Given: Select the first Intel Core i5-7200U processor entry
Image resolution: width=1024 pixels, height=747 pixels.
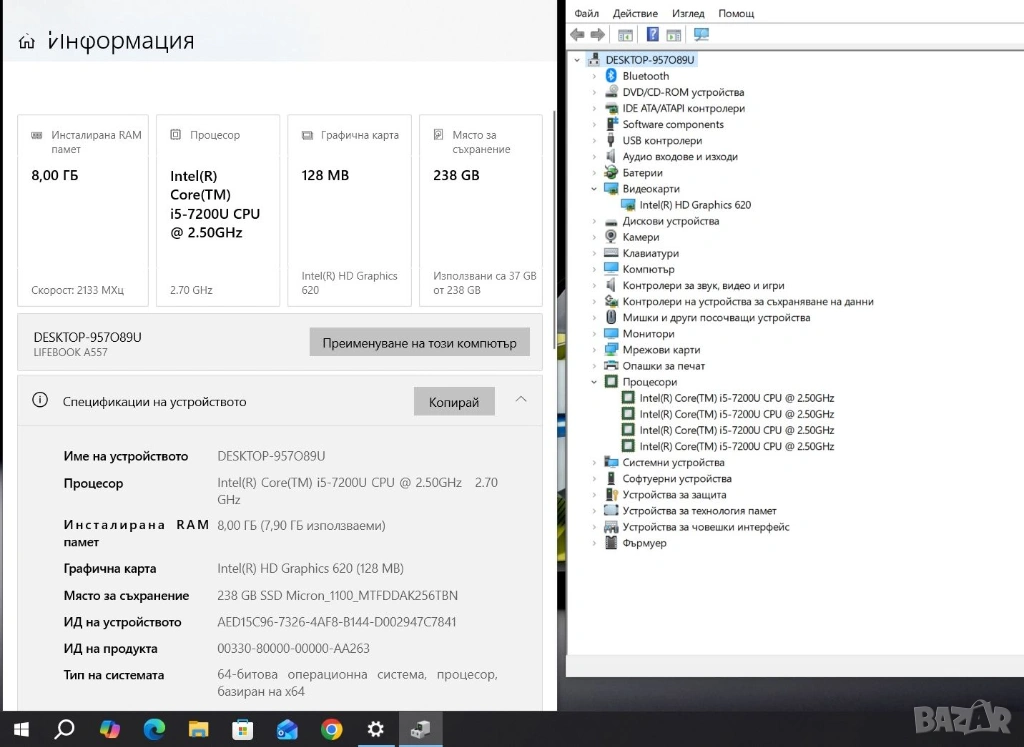Looking at the screenshot, I should 736,398.
